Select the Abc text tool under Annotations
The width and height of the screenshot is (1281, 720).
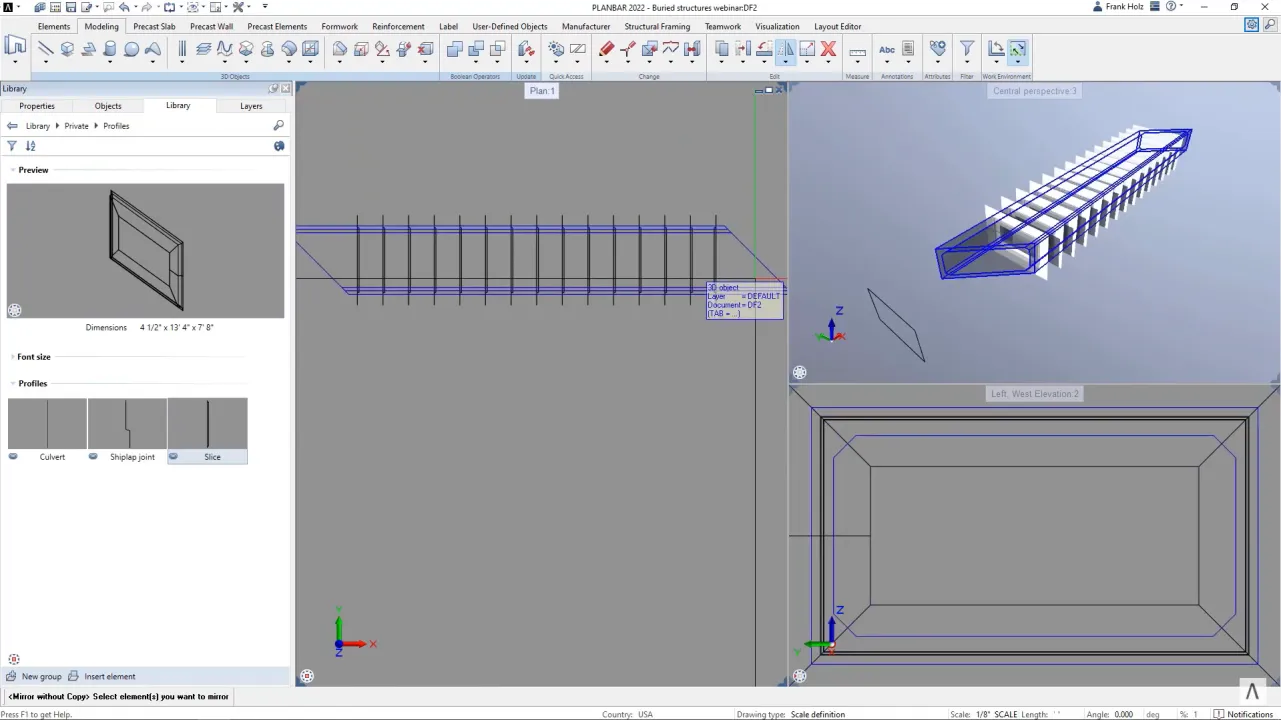click(886, 48)
